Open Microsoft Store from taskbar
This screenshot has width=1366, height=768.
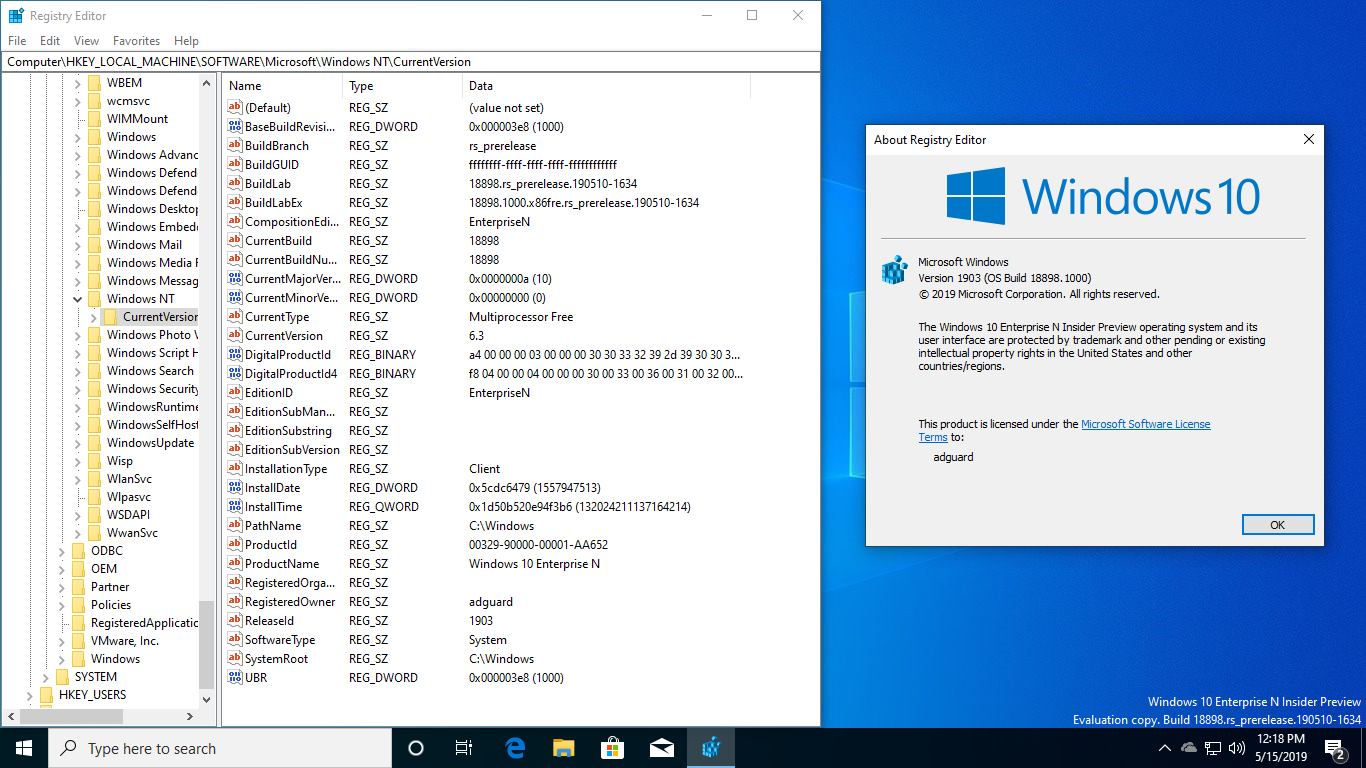[x=613, y=748]
